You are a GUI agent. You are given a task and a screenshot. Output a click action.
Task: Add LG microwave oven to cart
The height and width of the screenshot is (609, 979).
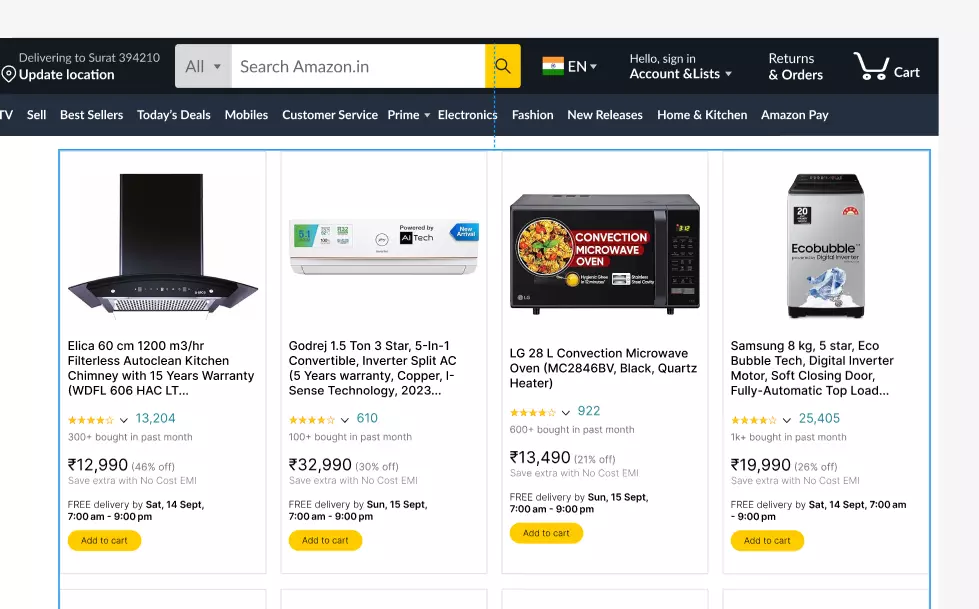click(546, 533)
